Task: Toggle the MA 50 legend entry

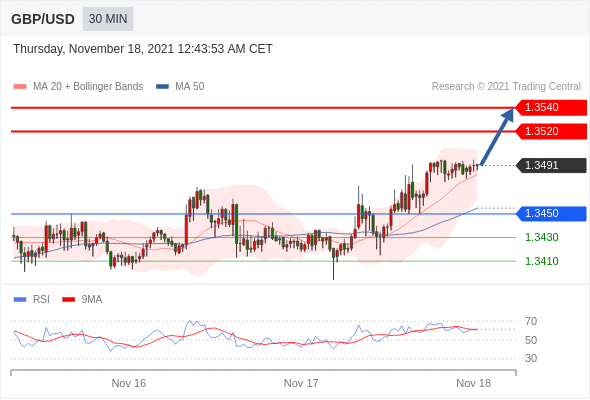Action: tap(180, 87)
